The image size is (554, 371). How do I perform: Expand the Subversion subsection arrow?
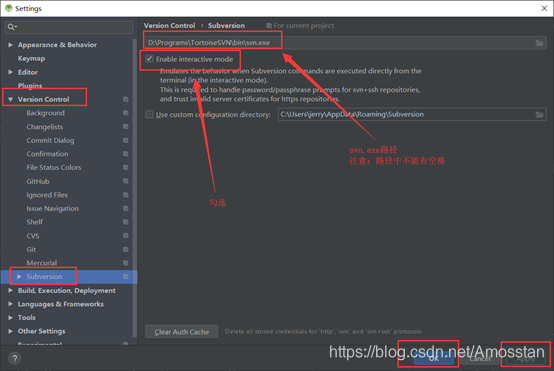point(19,277)
